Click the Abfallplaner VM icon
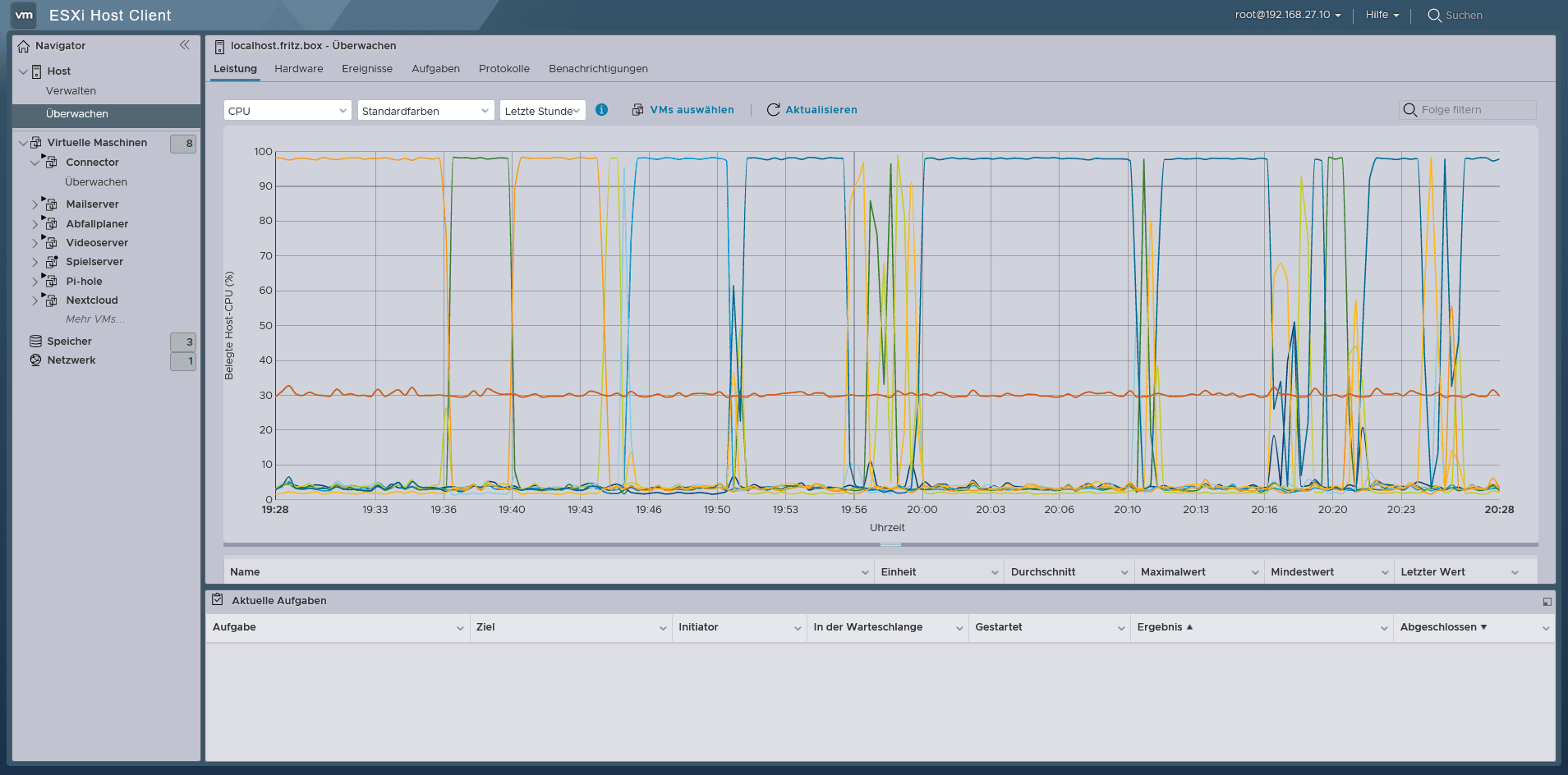This screenshot has width=1568, height=775. pyautogui.click(x=51, y=223)
